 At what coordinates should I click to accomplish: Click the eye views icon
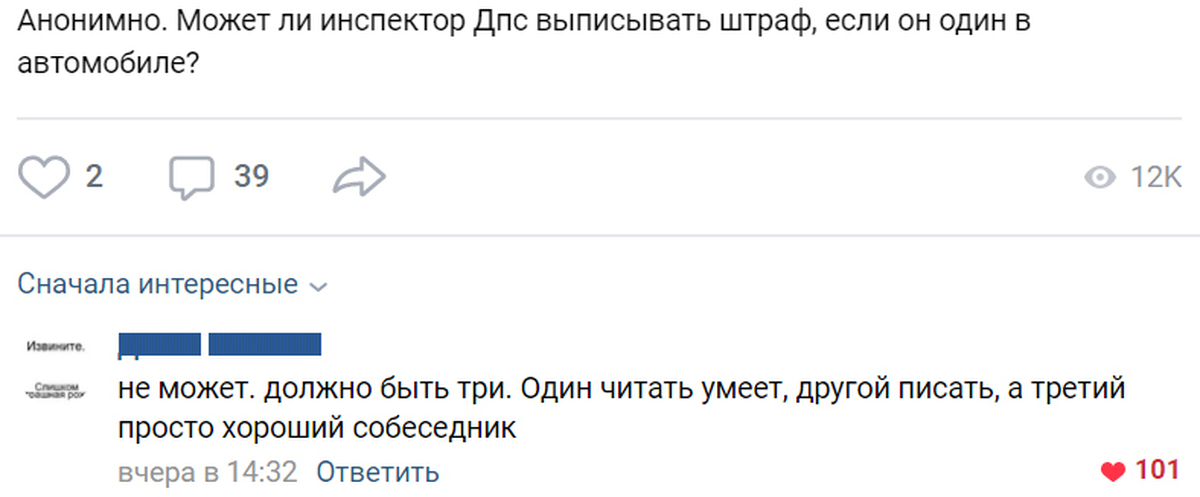pos(1100,178)
